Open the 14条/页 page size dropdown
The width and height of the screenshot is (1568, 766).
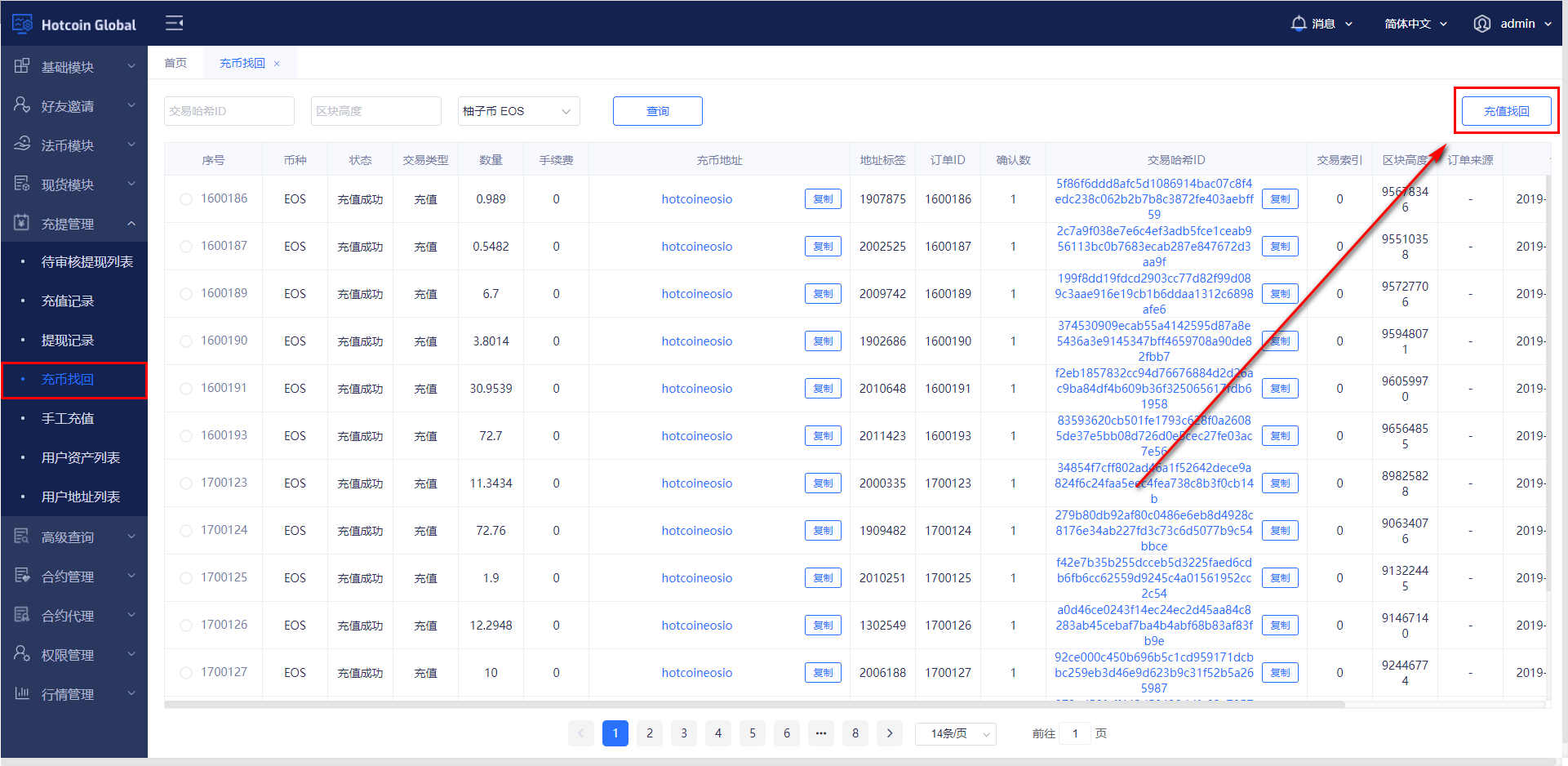(x=956, y=733)
